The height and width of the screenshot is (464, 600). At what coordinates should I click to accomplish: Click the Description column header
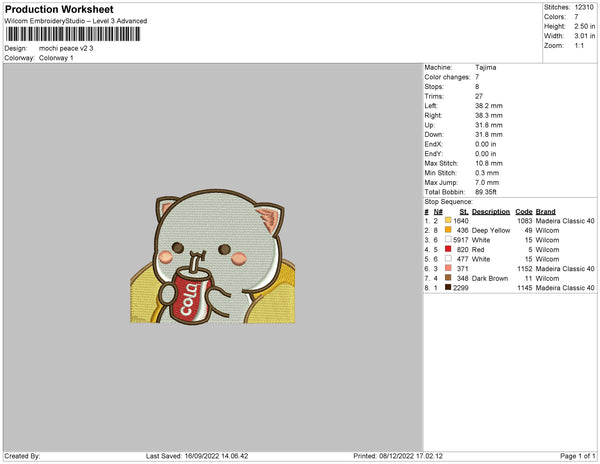tap(491, 212)
